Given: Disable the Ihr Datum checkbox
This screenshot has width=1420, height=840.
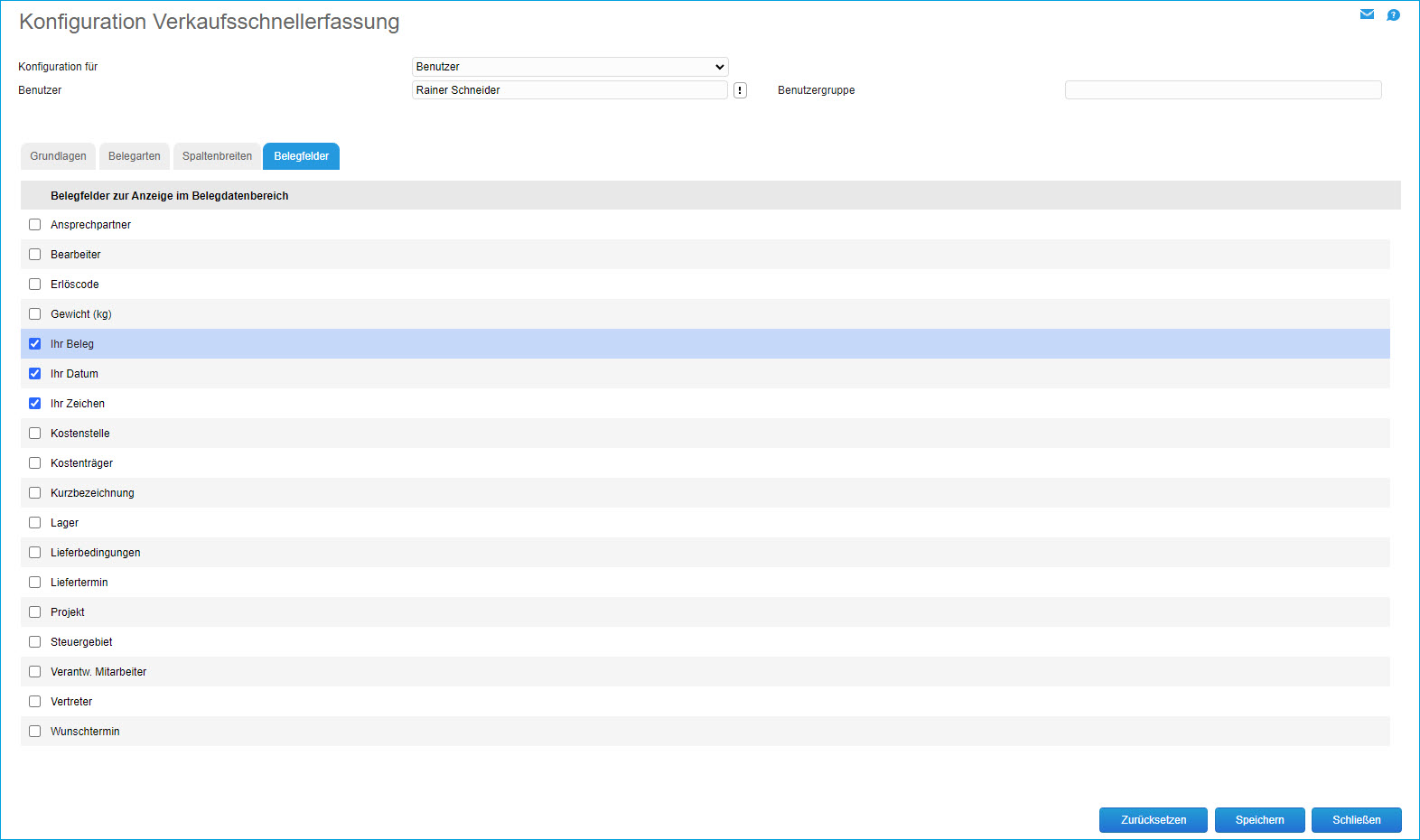Looking at the screenshot, I should [35, 374].
